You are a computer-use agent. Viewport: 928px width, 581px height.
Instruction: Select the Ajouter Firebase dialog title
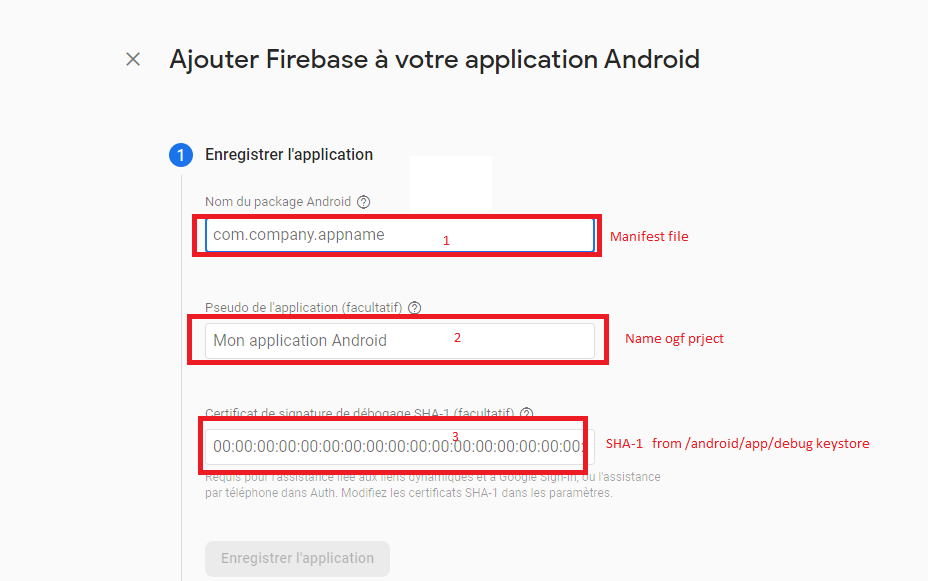(x=433, y=60)
